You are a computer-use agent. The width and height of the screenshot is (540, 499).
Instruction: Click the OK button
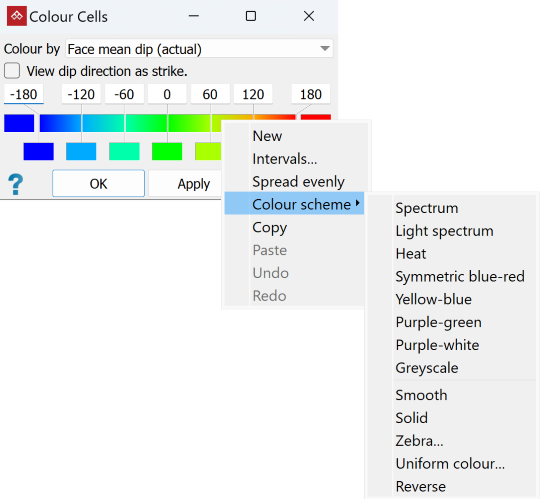pyautogui.click(x=98, y=184)
